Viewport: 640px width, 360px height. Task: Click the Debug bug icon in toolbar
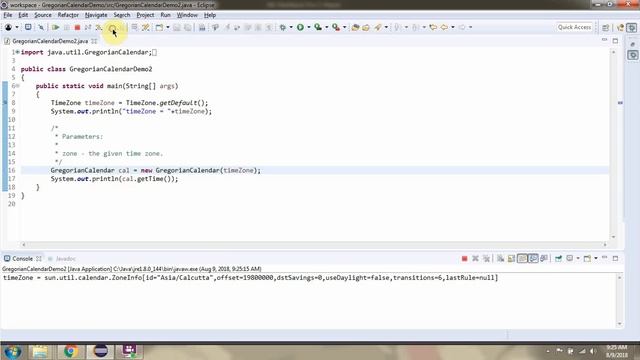pos(282,27)
